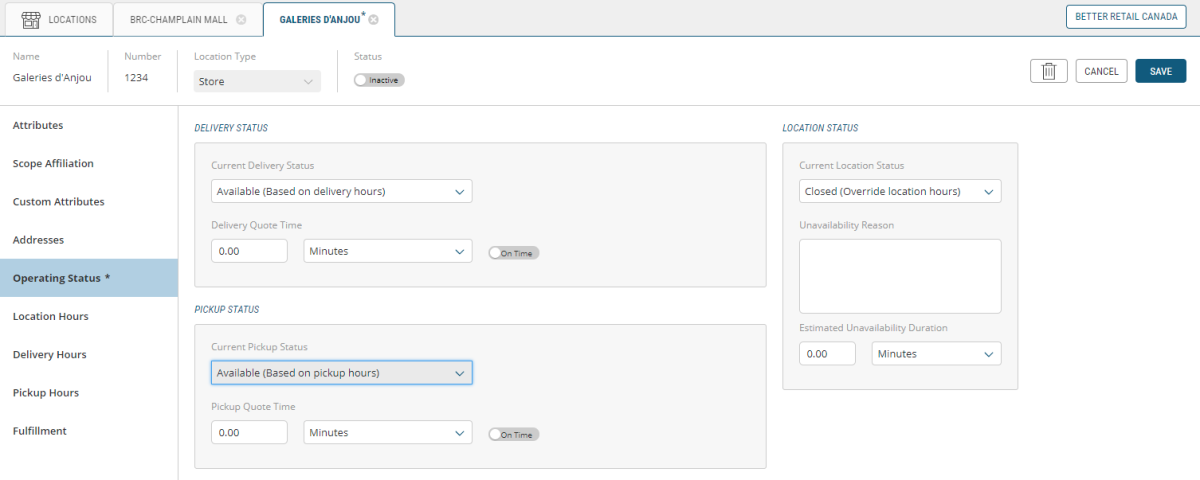
Task: Click the trash delete icon
Action: coord(1048,71)
